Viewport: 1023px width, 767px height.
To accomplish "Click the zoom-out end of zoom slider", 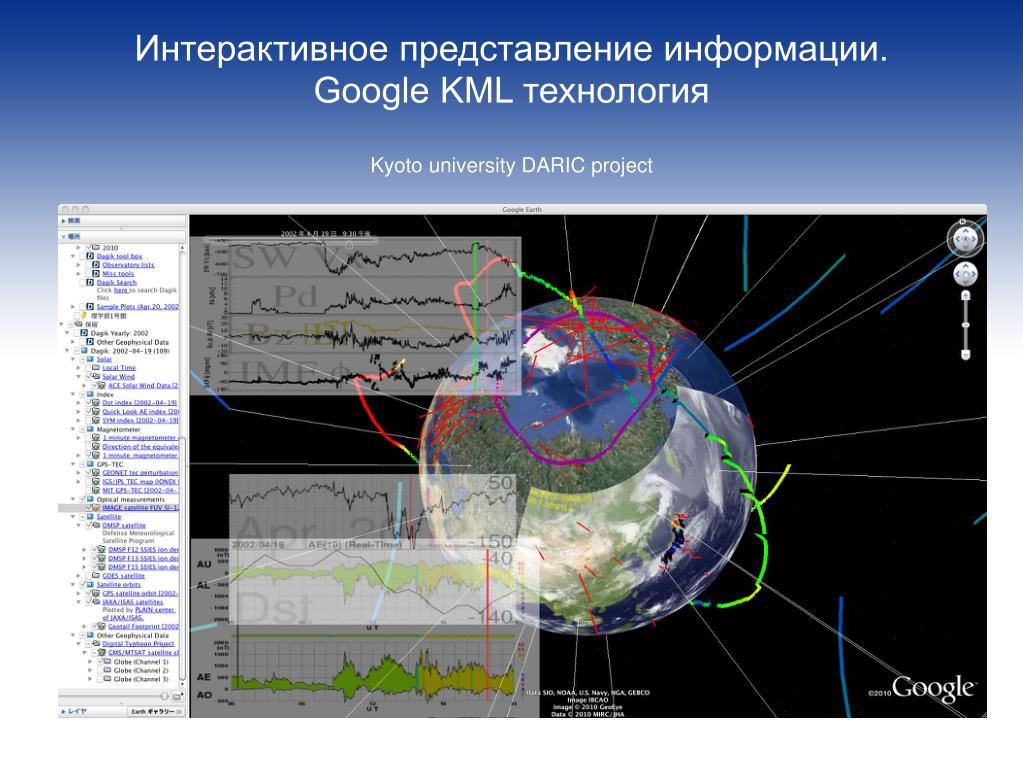I will tap(966, 354).
